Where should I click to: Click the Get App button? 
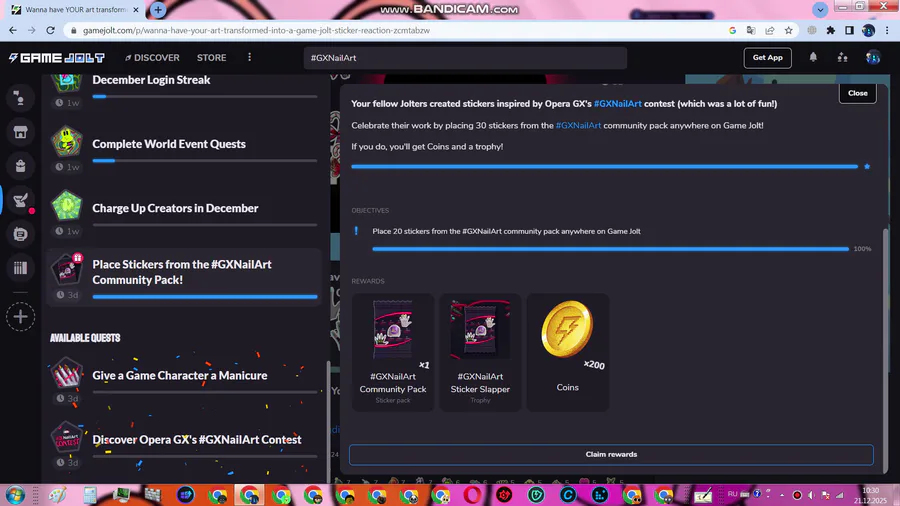(767, 57)
